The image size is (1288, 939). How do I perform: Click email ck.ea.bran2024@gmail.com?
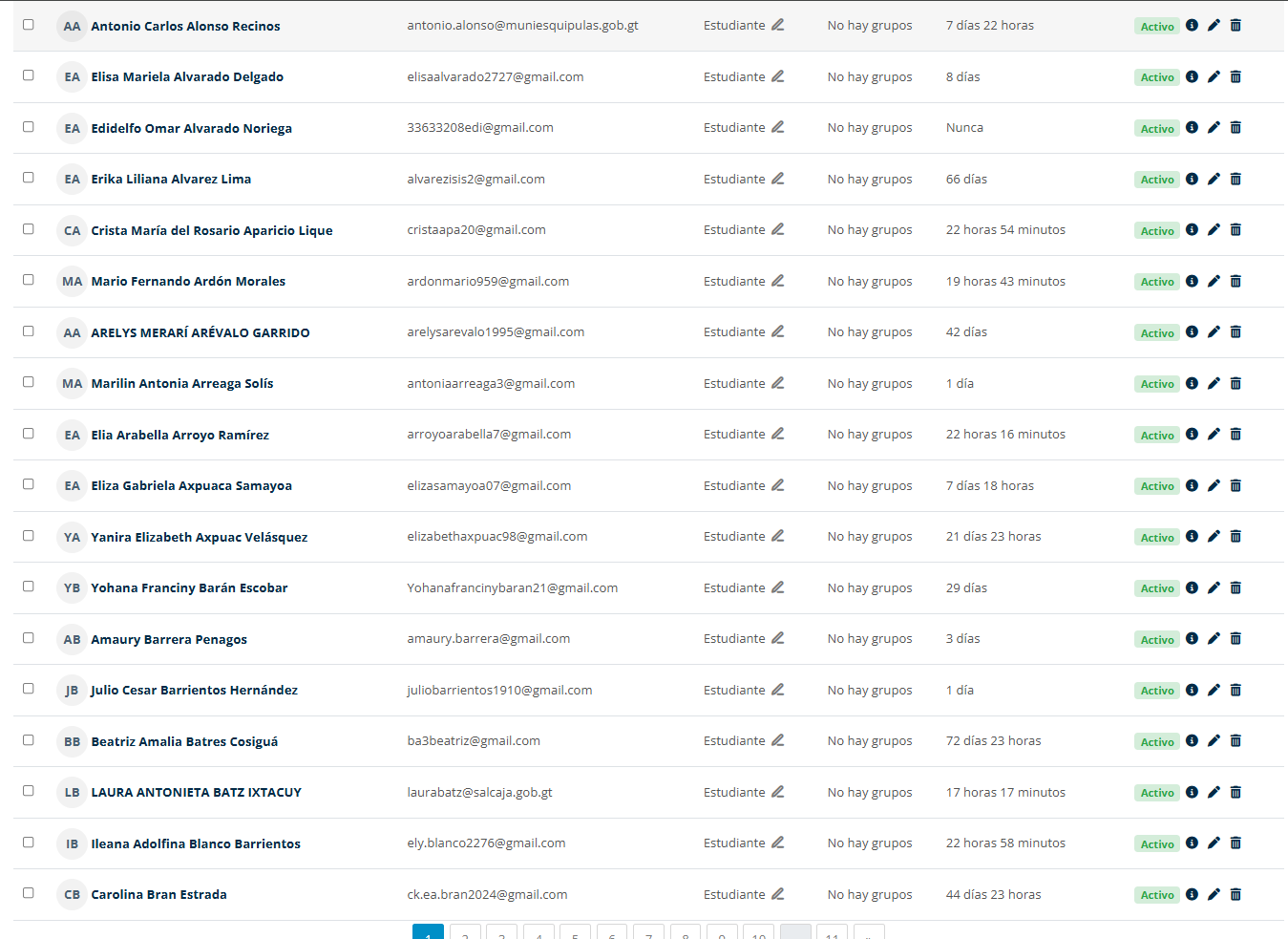point(487,894)
